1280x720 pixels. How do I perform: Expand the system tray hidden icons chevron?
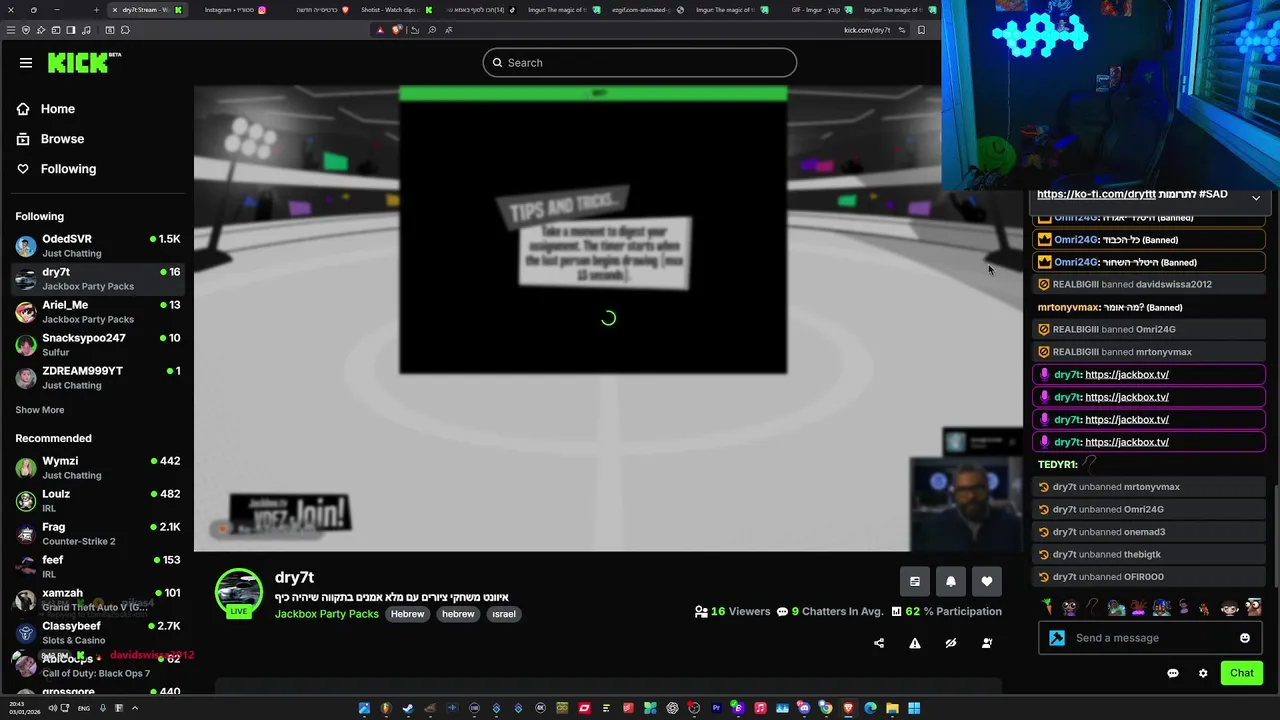coord(135,708)
